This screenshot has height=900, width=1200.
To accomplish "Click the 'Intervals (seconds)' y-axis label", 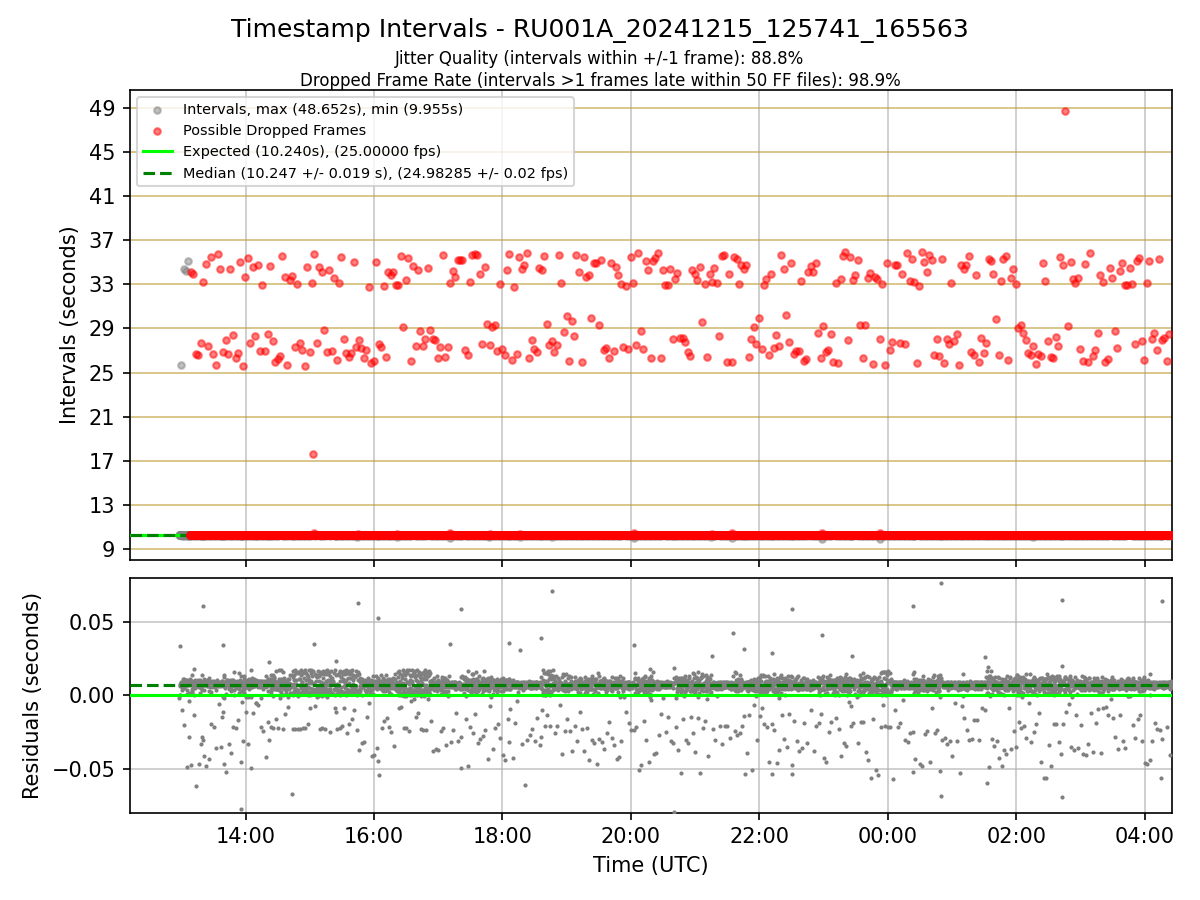I will coord(68,325).
